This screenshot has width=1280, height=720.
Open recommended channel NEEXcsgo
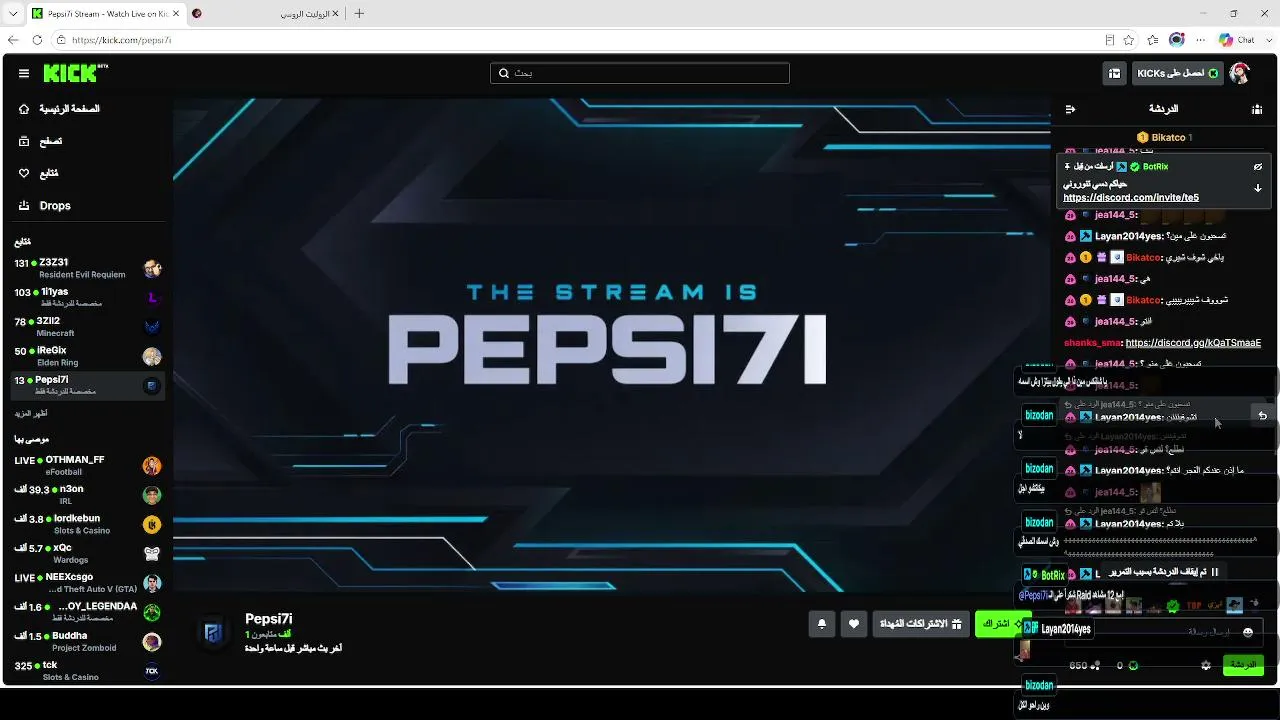(87, 582)
